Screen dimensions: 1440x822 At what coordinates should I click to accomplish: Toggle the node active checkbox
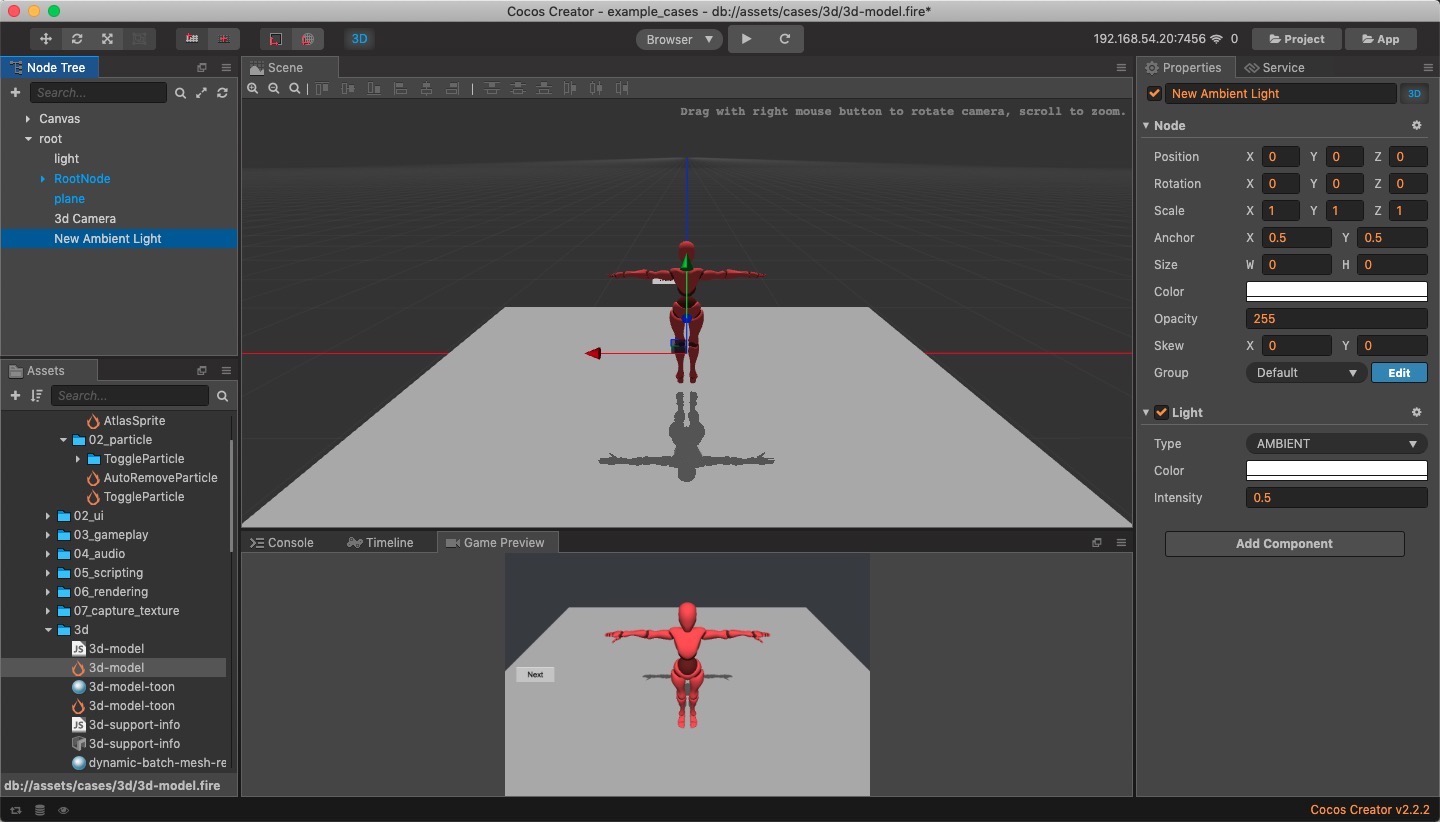click(1154, 93)
